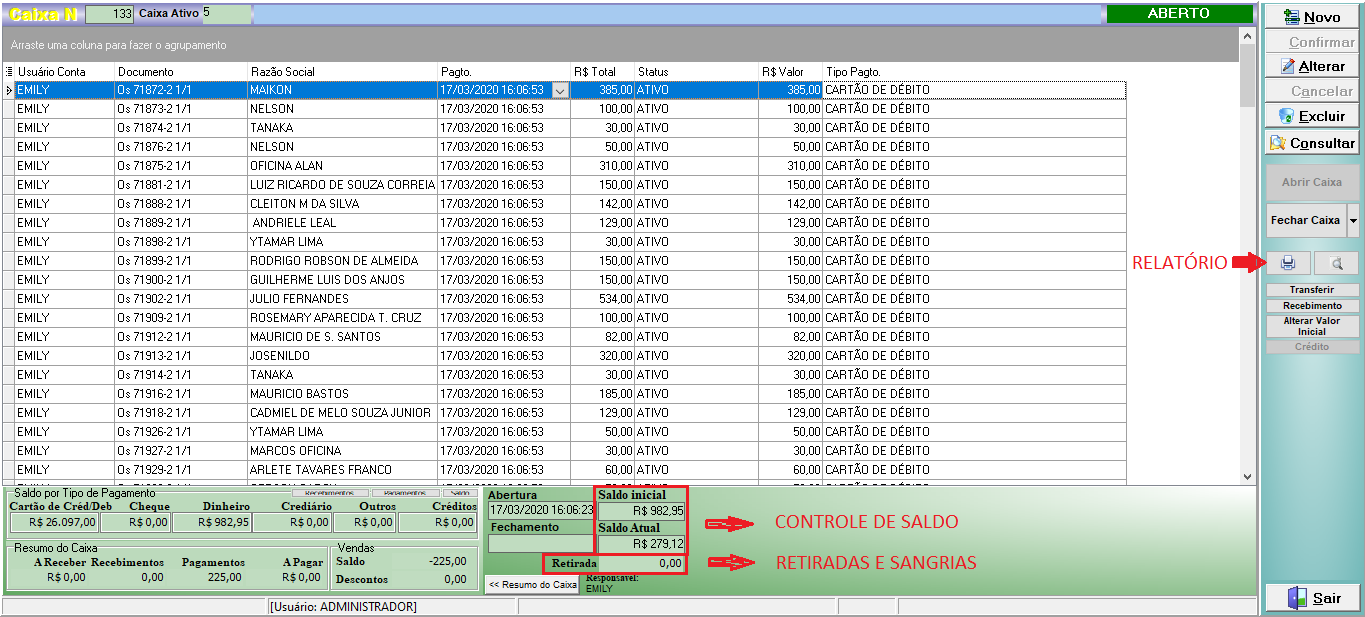The width and height of the screenshot is (1365, 617).
Task: Click the vertical scrollbar down arrow
Action: (1246, 477)
